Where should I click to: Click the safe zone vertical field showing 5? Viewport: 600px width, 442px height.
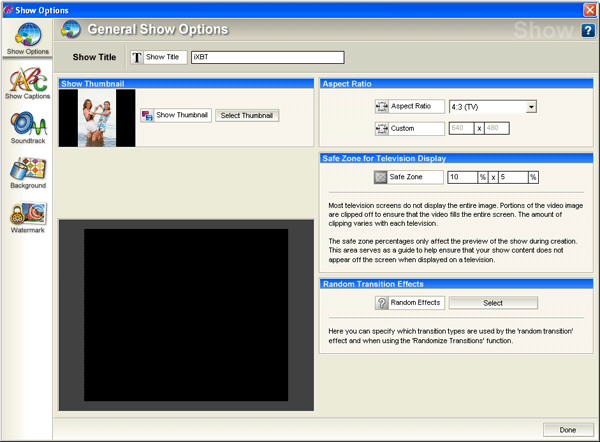(x=513, y=177)
